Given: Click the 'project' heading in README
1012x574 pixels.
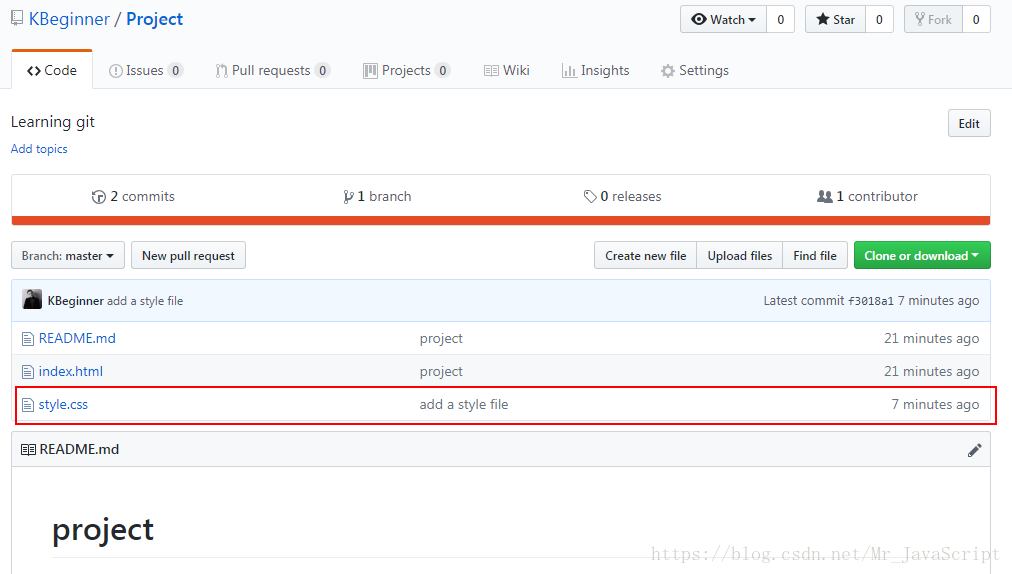Looking at the screenshot, I should tap(103, 531).
